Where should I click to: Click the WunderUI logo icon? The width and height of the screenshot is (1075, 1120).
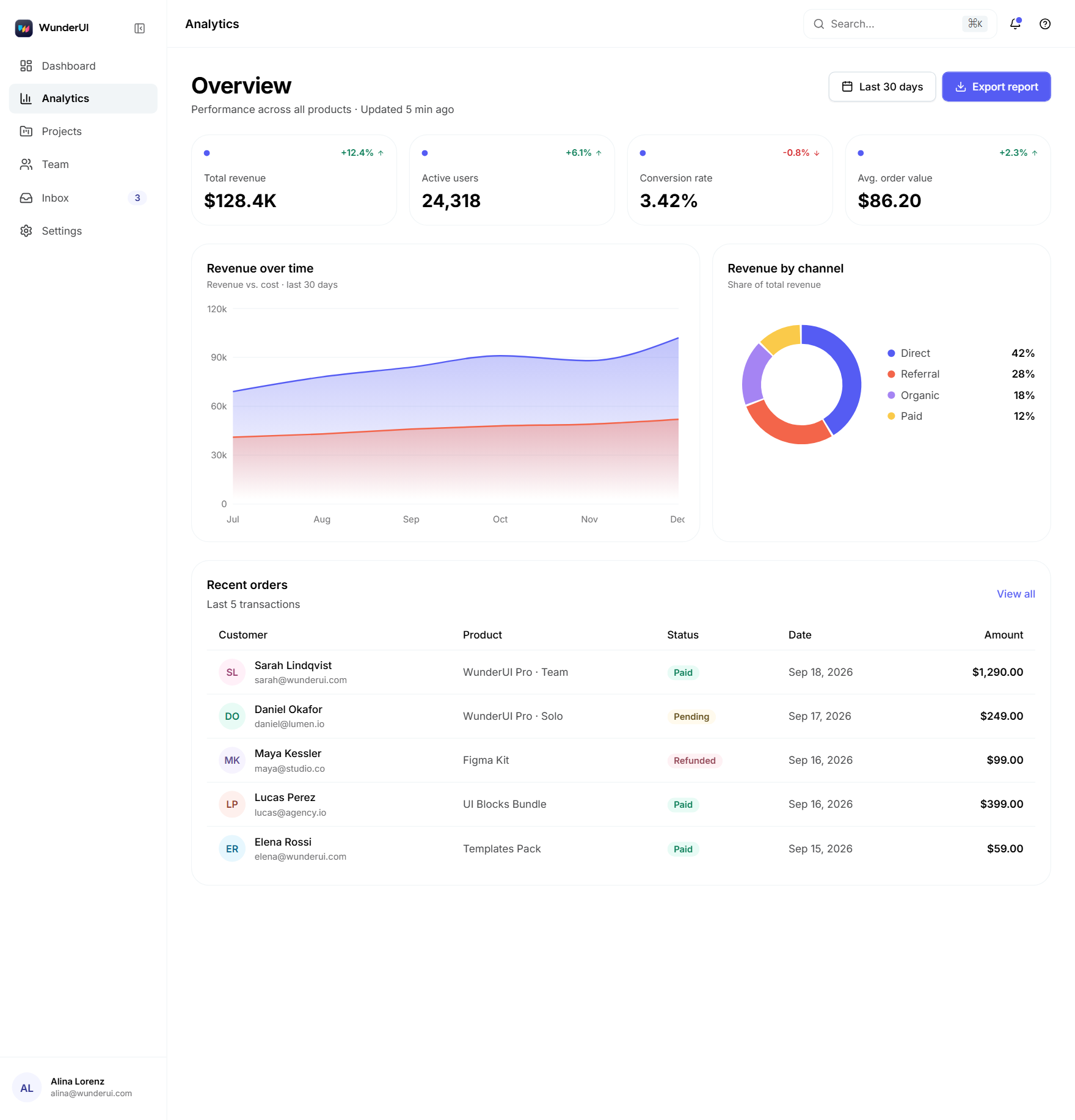pos(24,28)
